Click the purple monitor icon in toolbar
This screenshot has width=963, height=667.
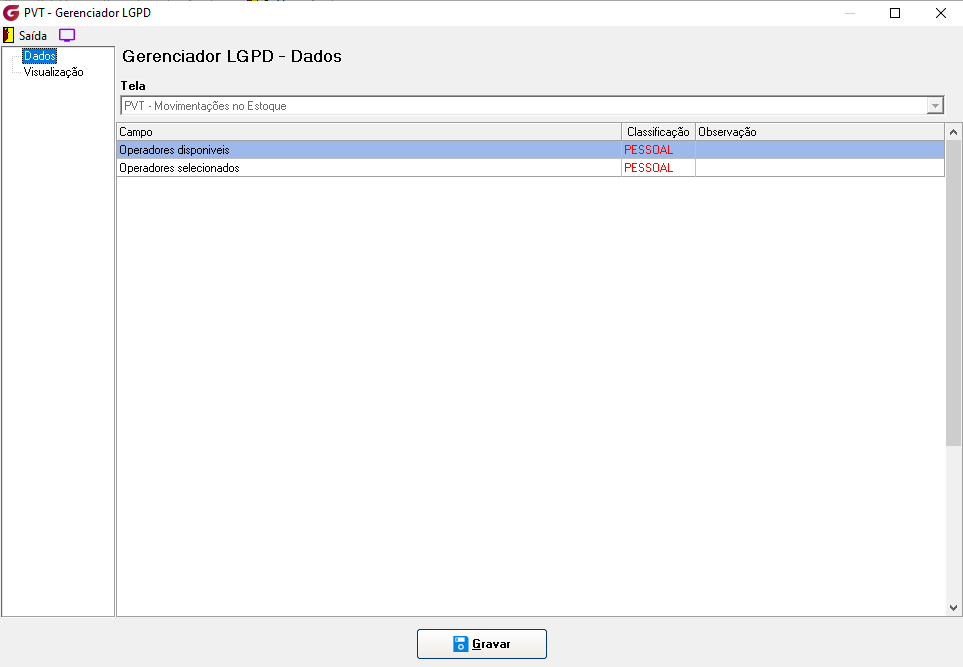point(67,35)
